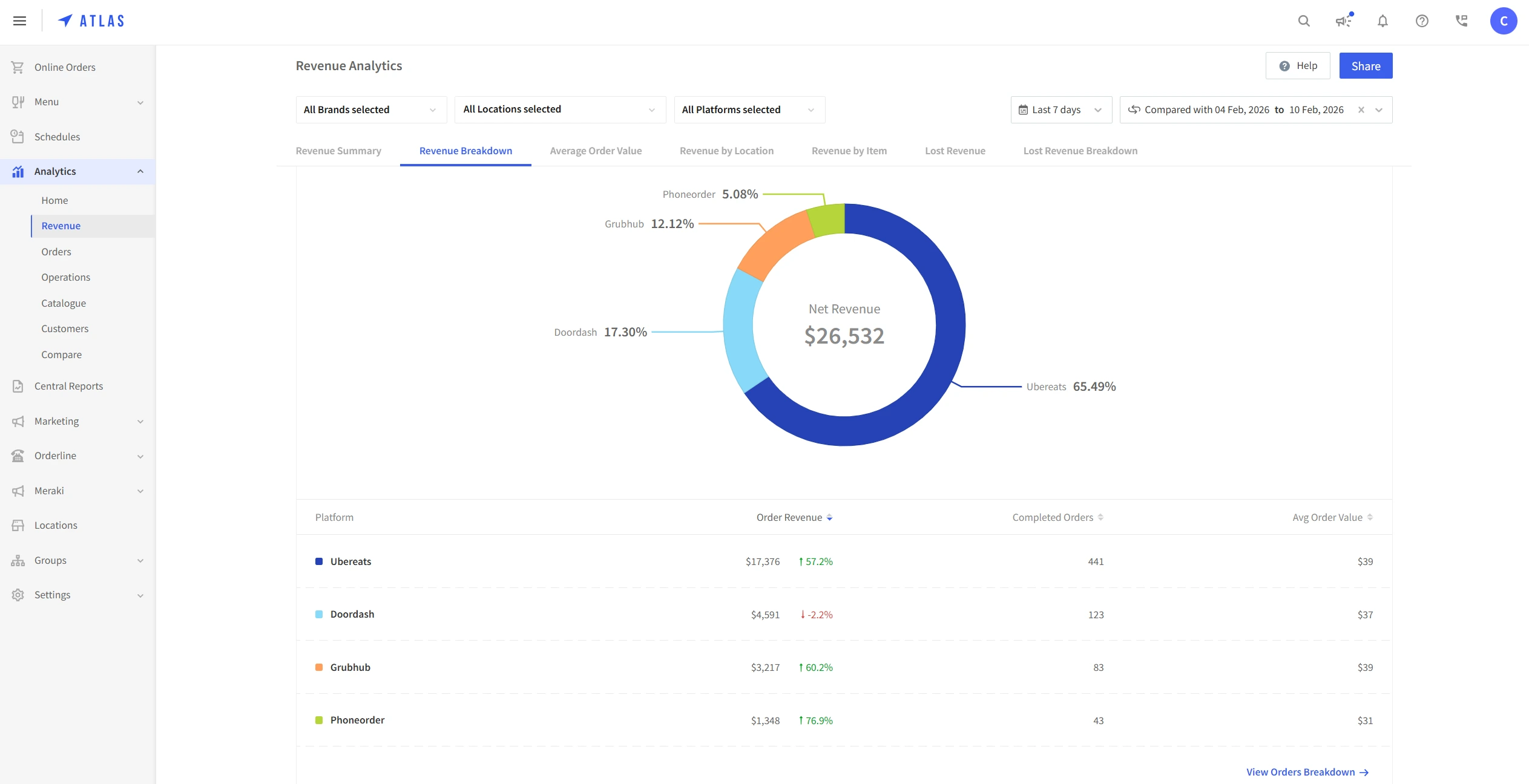1529x784 pixels.
Task: Click the blue Share button
Action: (1366, 66)
